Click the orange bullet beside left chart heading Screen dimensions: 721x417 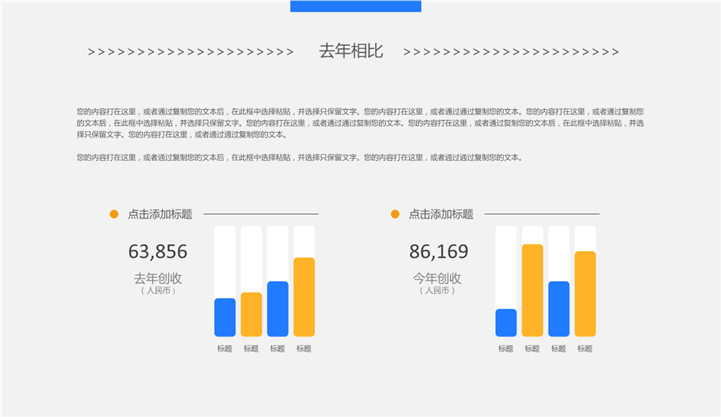coord(114,214)
